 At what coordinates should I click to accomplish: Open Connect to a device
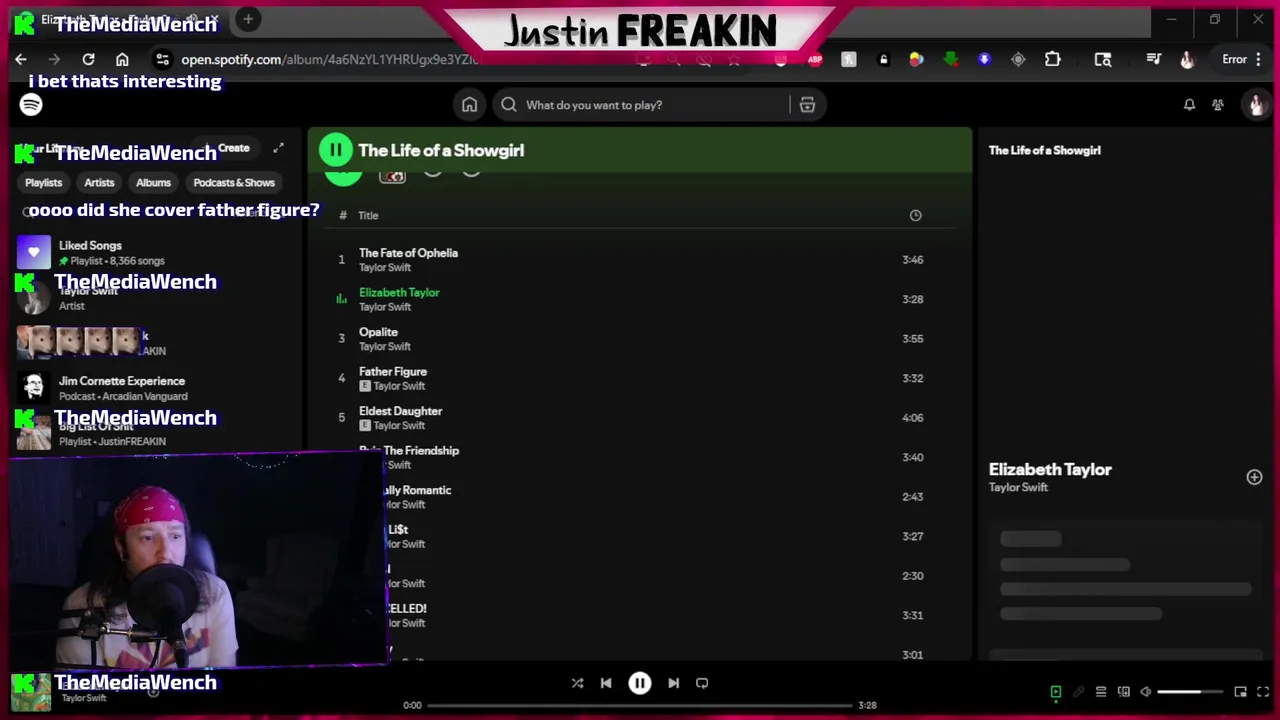1124,692
